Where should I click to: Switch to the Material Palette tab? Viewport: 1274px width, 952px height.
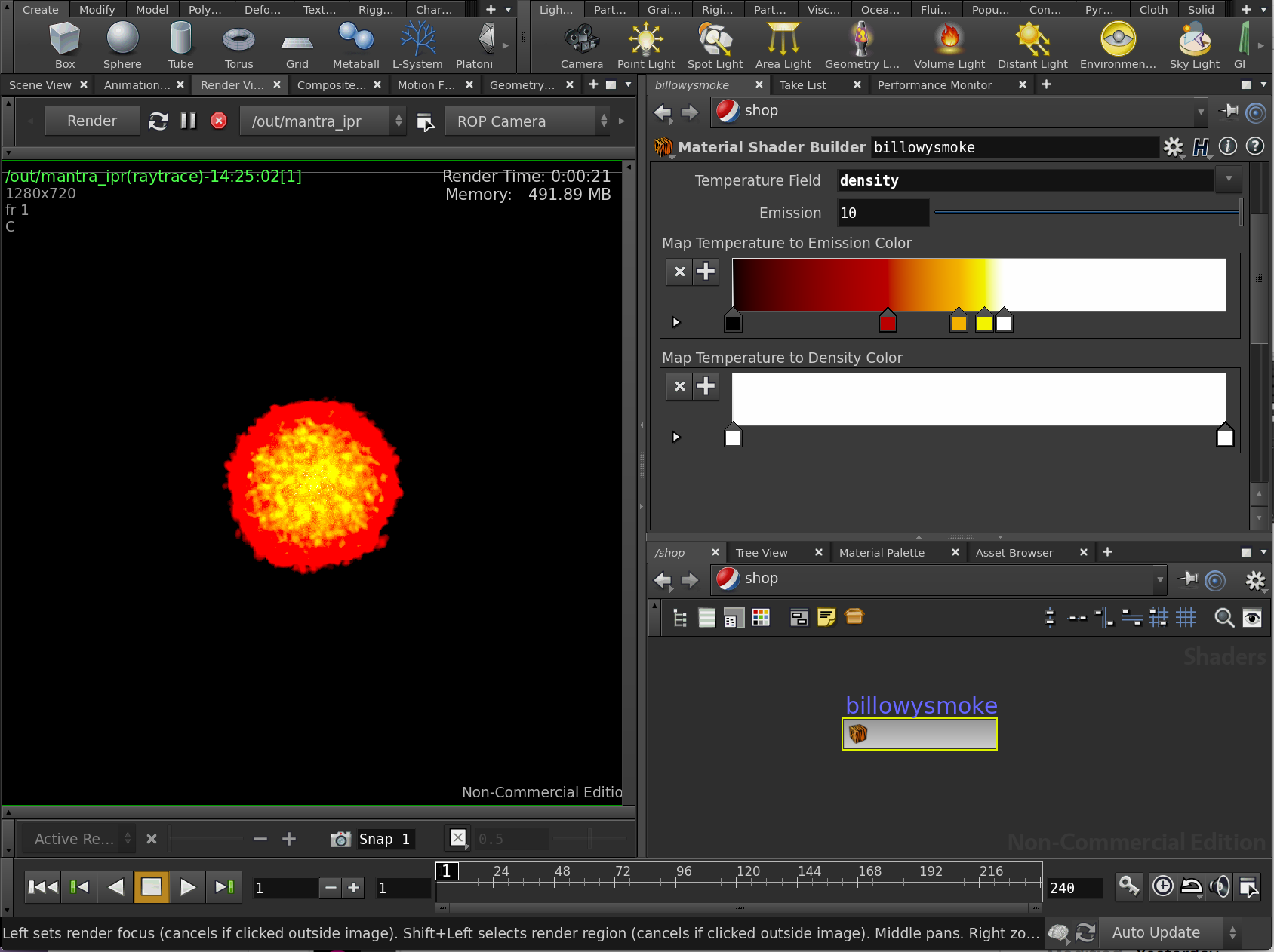click(x=882, y=552)
